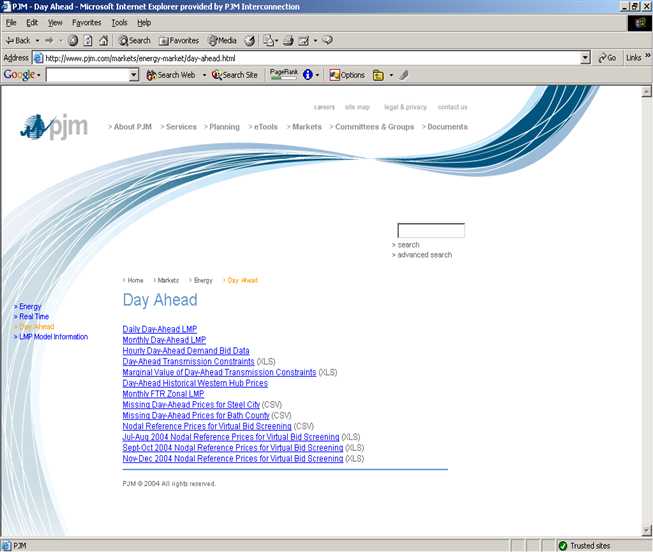Click the page icon in Address bar

(38, 58)
